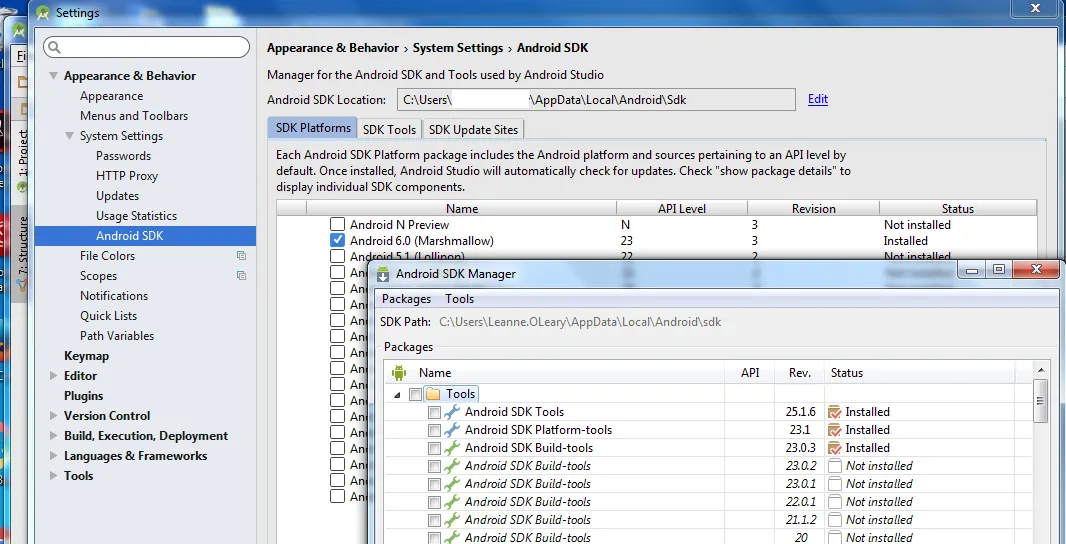Select Path Variables in settings tree
This screenshot has height=544, width=1066.
click(117, 335)
